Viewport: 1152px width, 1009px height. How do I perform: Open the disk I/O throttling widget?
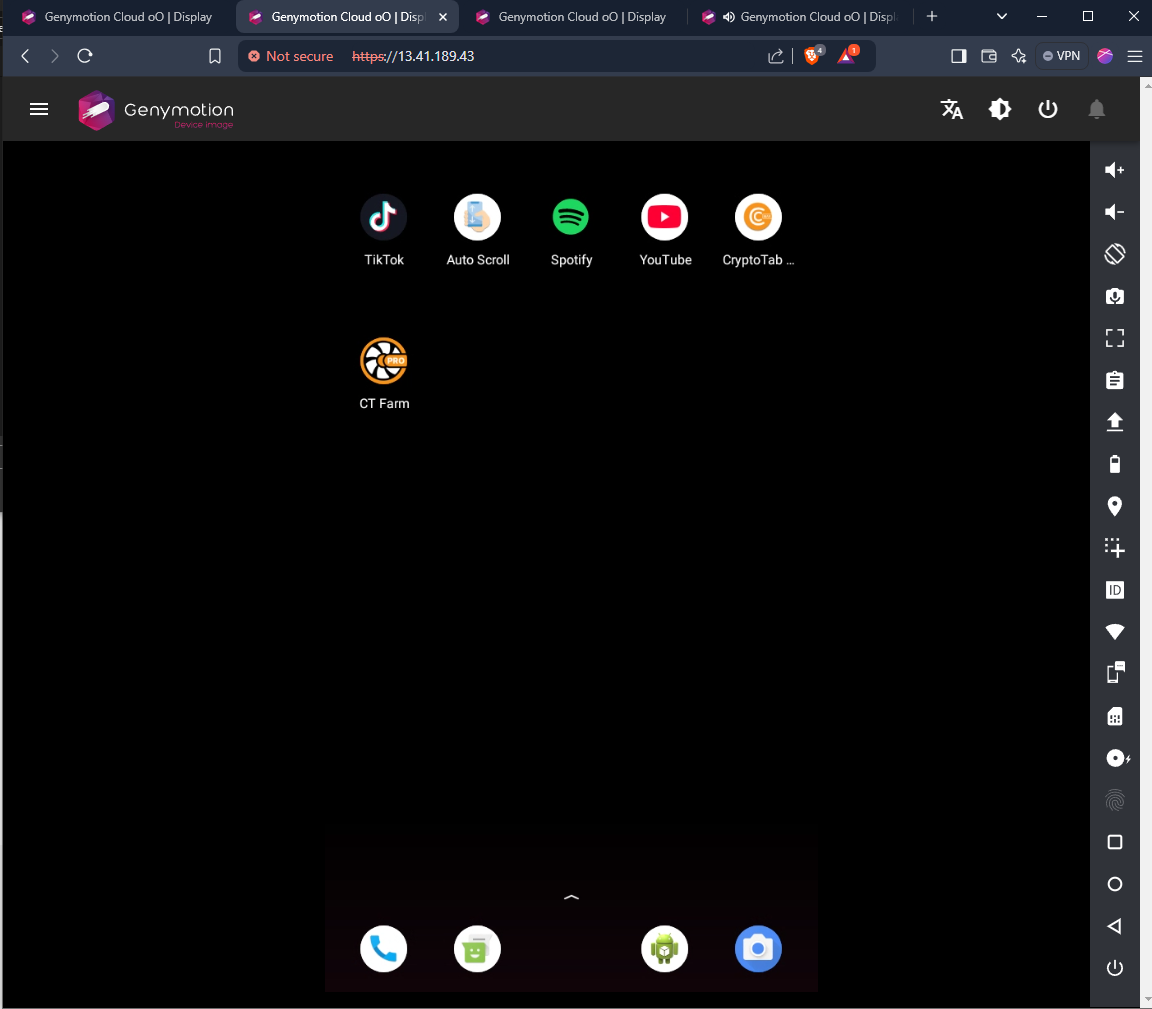(1117, 758)
